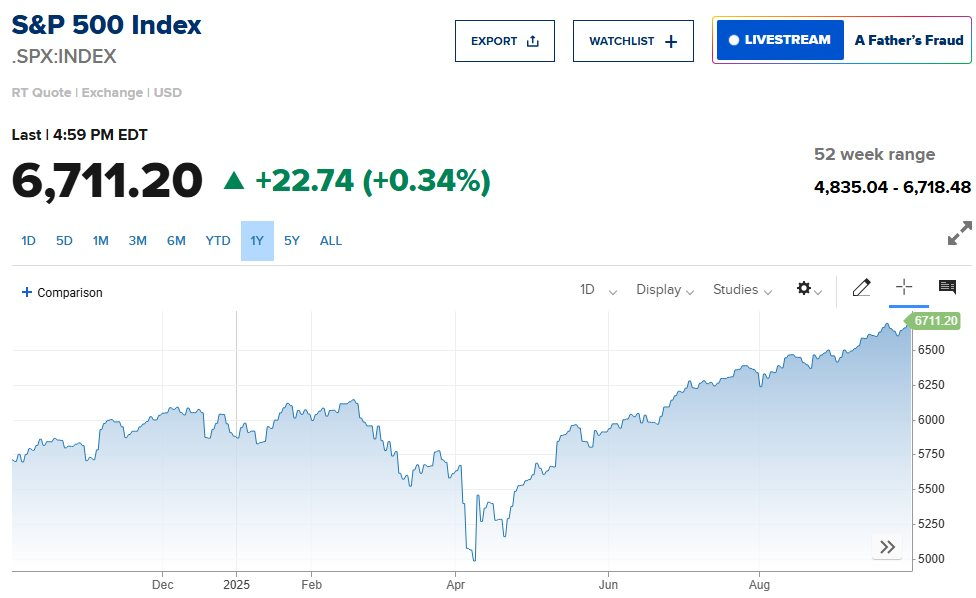Switch to the YTD timeframe tab
Viewport: 976px width, 598px height.
coord(217,241)
